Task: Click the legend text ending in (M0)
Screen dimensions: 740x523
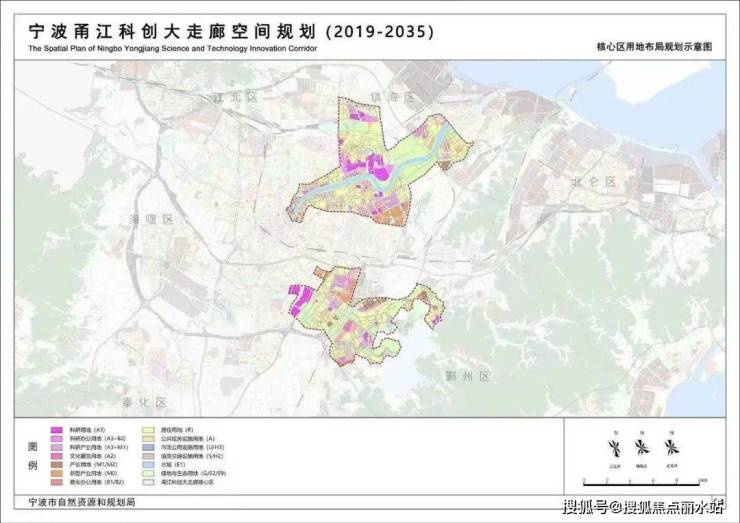Action: click(x=93, y=473)
